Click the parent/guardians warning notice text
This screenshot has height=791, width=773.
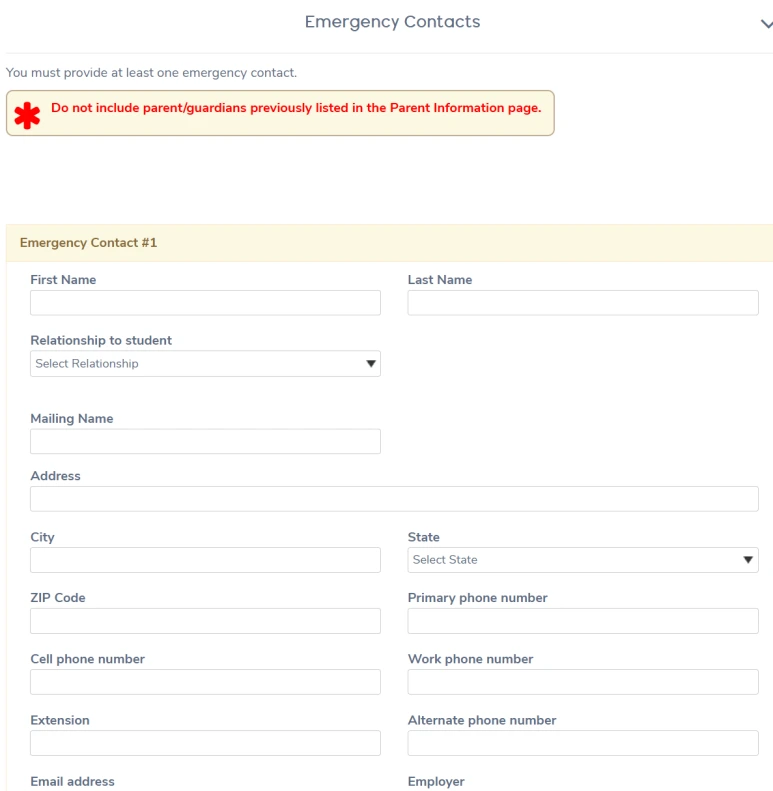click(x=296, y=108)
